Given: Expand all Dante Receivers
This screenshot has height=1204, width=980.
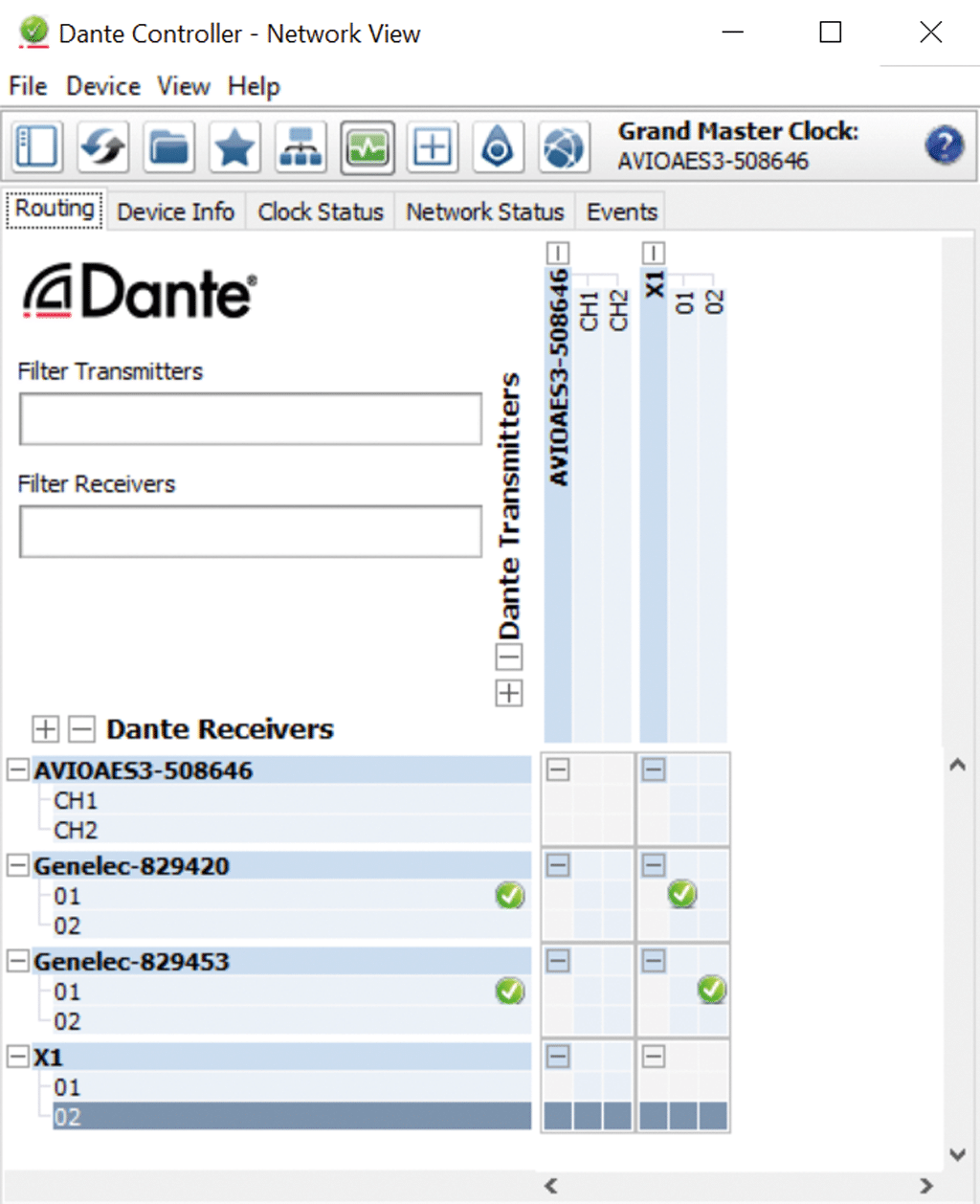Looking at the screenshot, I should tap(45, 729).
